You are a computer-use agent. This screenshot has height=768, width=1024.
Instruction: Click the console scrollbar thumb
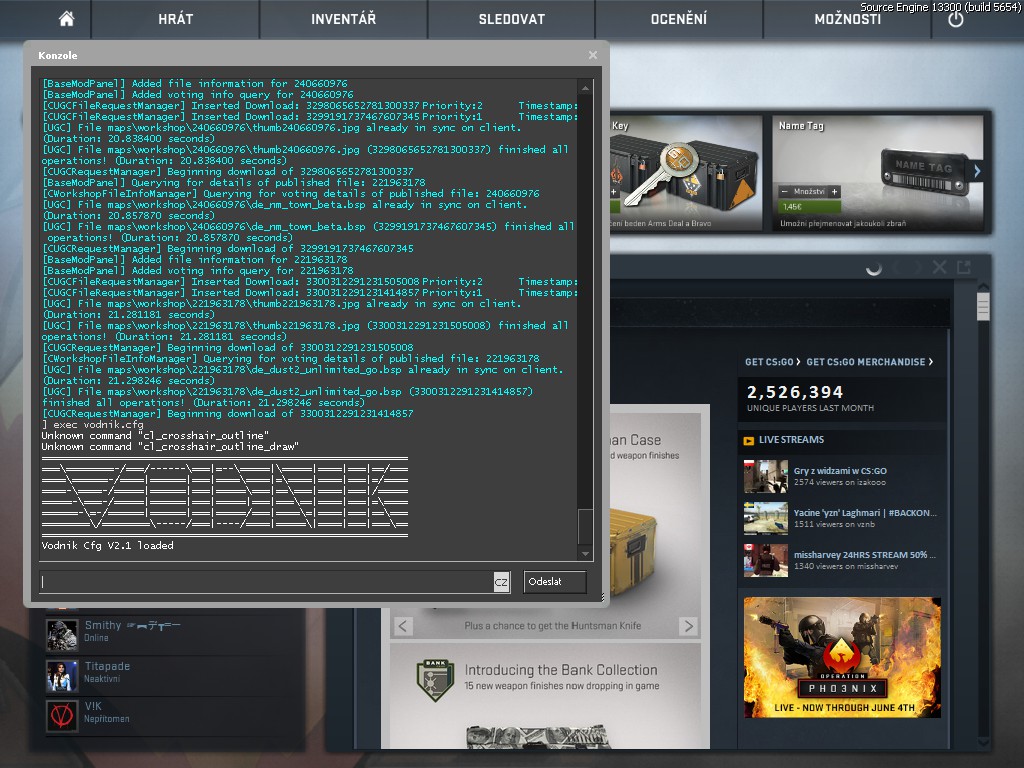585,526
